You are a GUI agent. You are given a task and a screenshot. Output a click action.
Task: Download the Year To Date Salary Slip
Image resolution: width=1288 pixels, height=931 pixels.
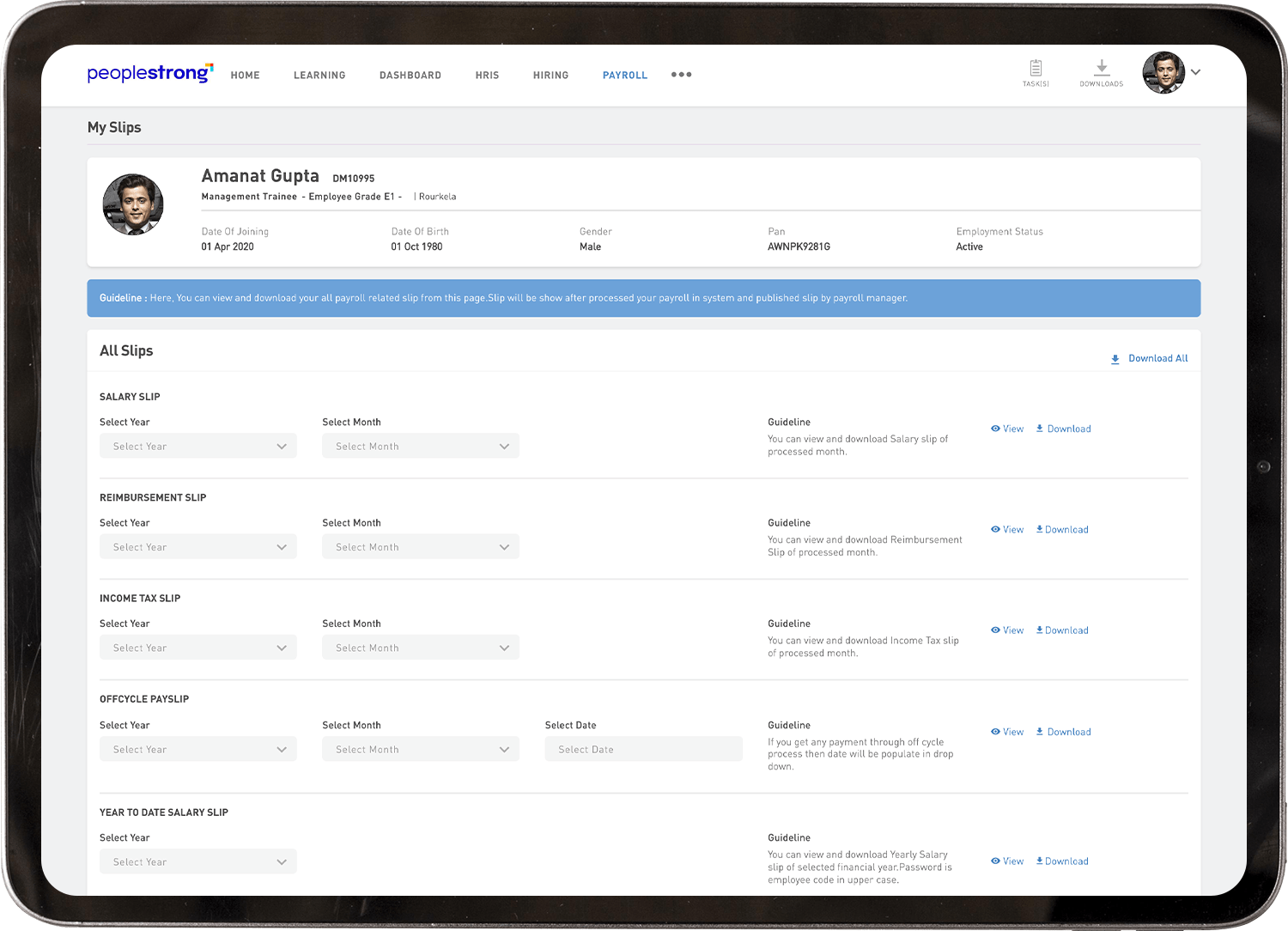click(1062, 861)
